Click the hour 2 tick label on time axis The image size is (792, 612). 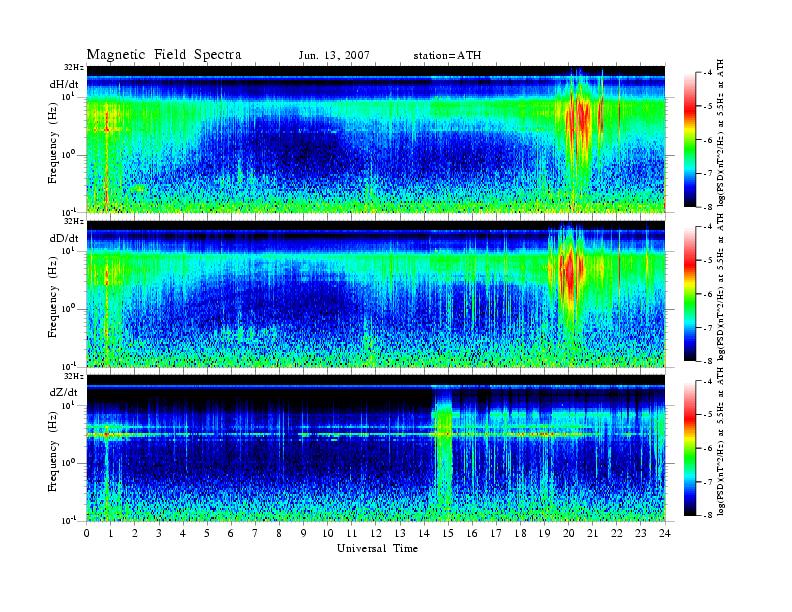pos(135,533)
